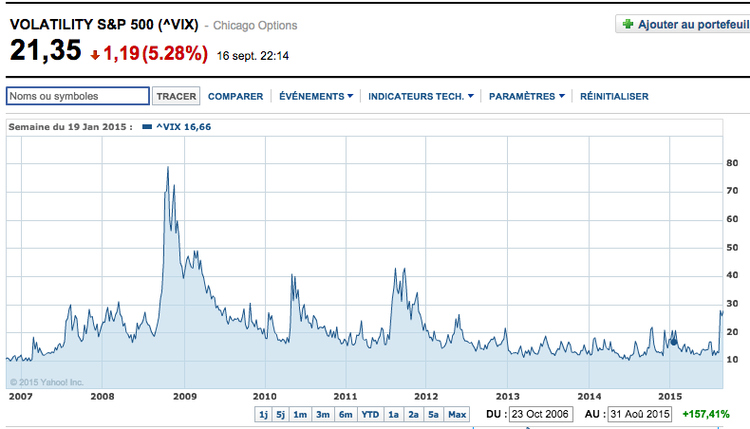This screenshot has width=750, height=429.
Task: Click RÉINITIALISER to reset the chart
Action: click(614, 97)
